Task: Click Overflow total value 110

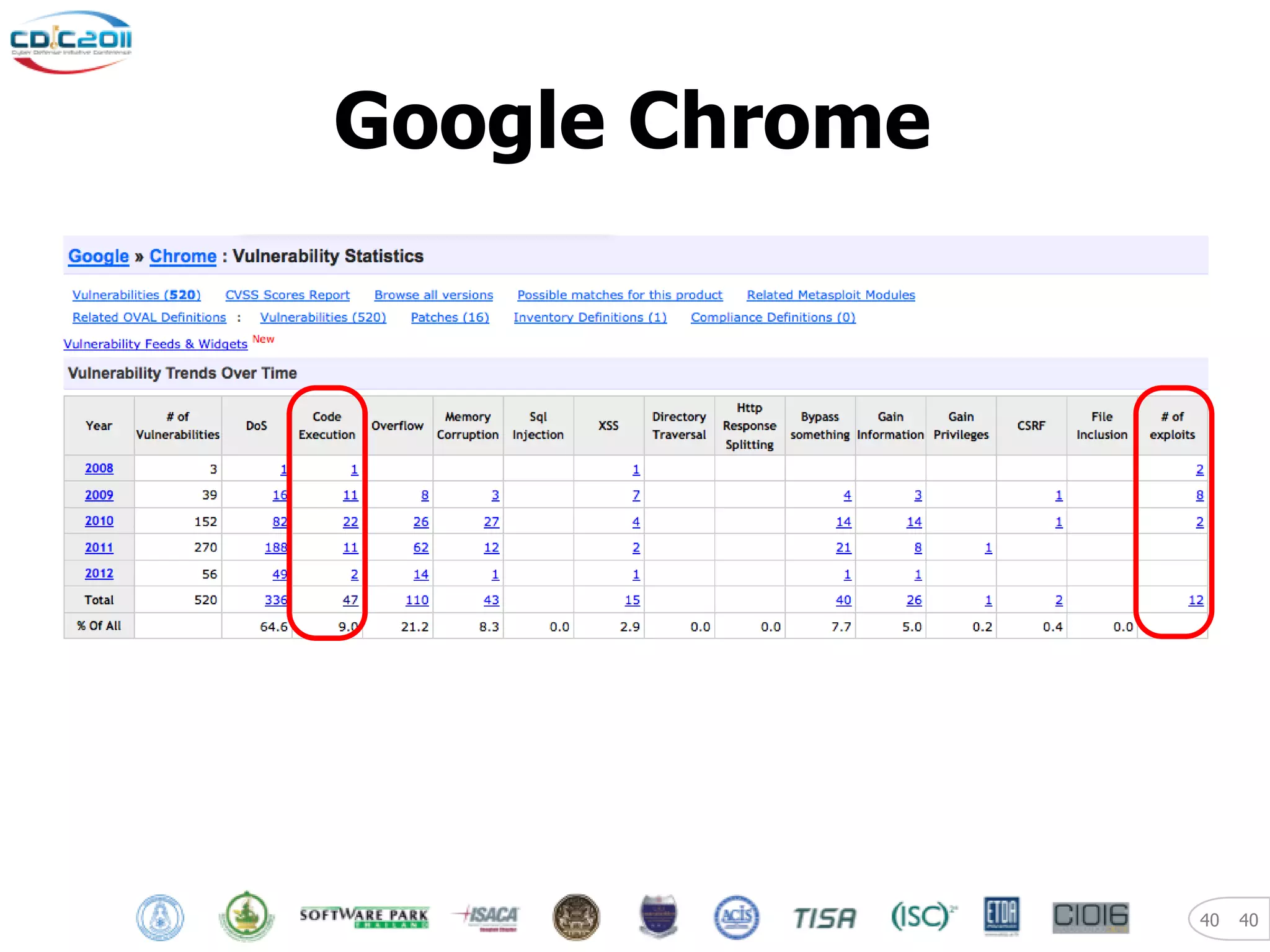Action: pyautogui.click(x=417, y=600)
